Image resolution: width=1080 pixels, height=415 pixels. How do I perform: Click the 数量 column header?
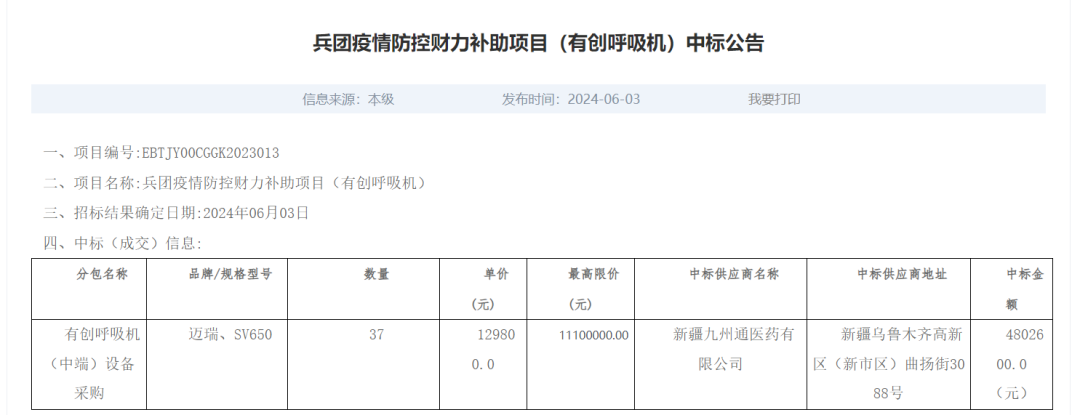point(376,274)
